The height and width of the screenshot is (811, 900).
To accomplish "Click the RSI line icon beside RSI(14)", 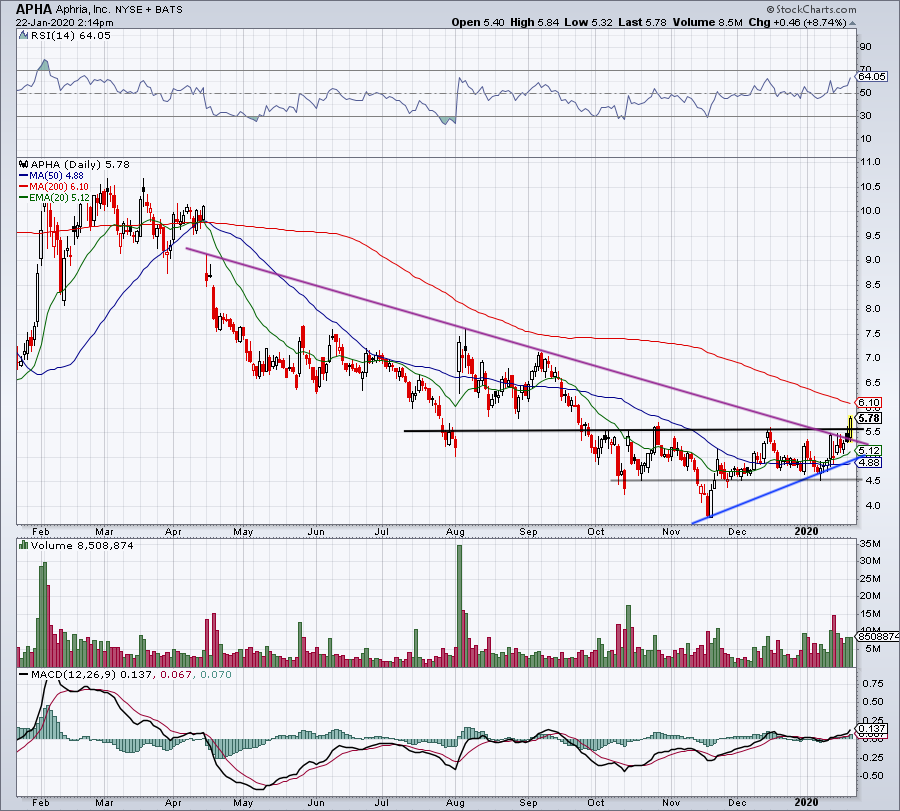I will [x=24, y=36].
